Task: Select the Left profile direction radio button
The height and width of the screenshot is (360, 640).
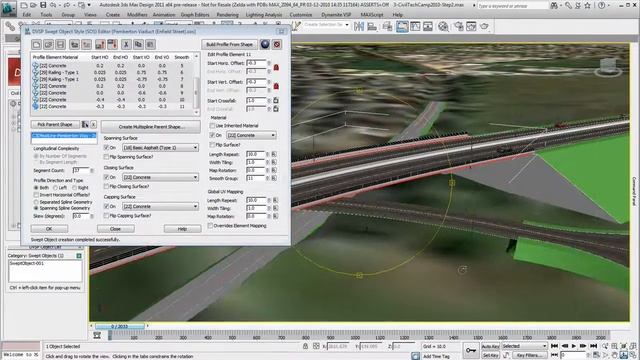Action: (56, 188)
